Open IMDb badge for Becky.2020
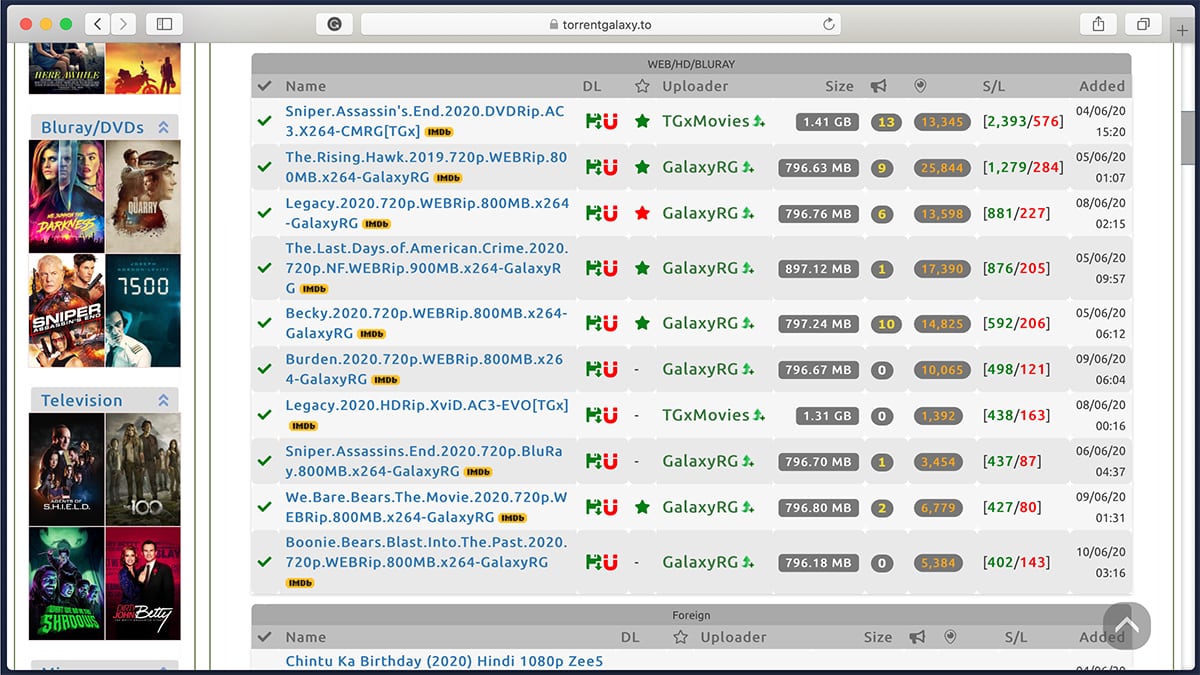This screenshot has width=1200, height=675. [372, 334]
